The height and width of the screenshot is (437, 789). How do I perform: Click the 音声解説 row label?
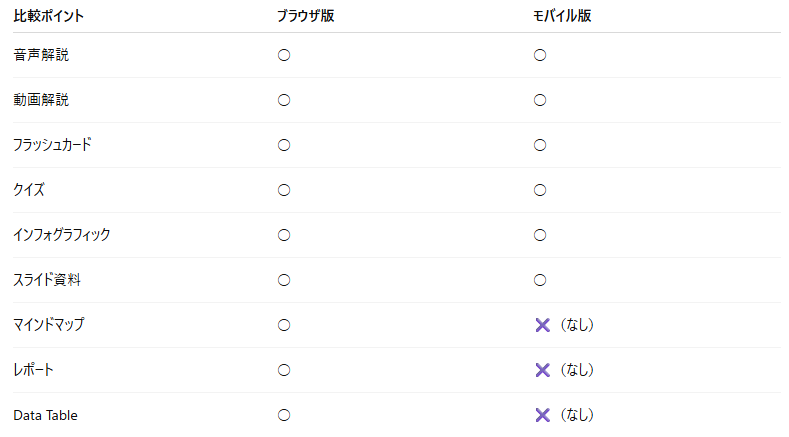click(41, 55)
